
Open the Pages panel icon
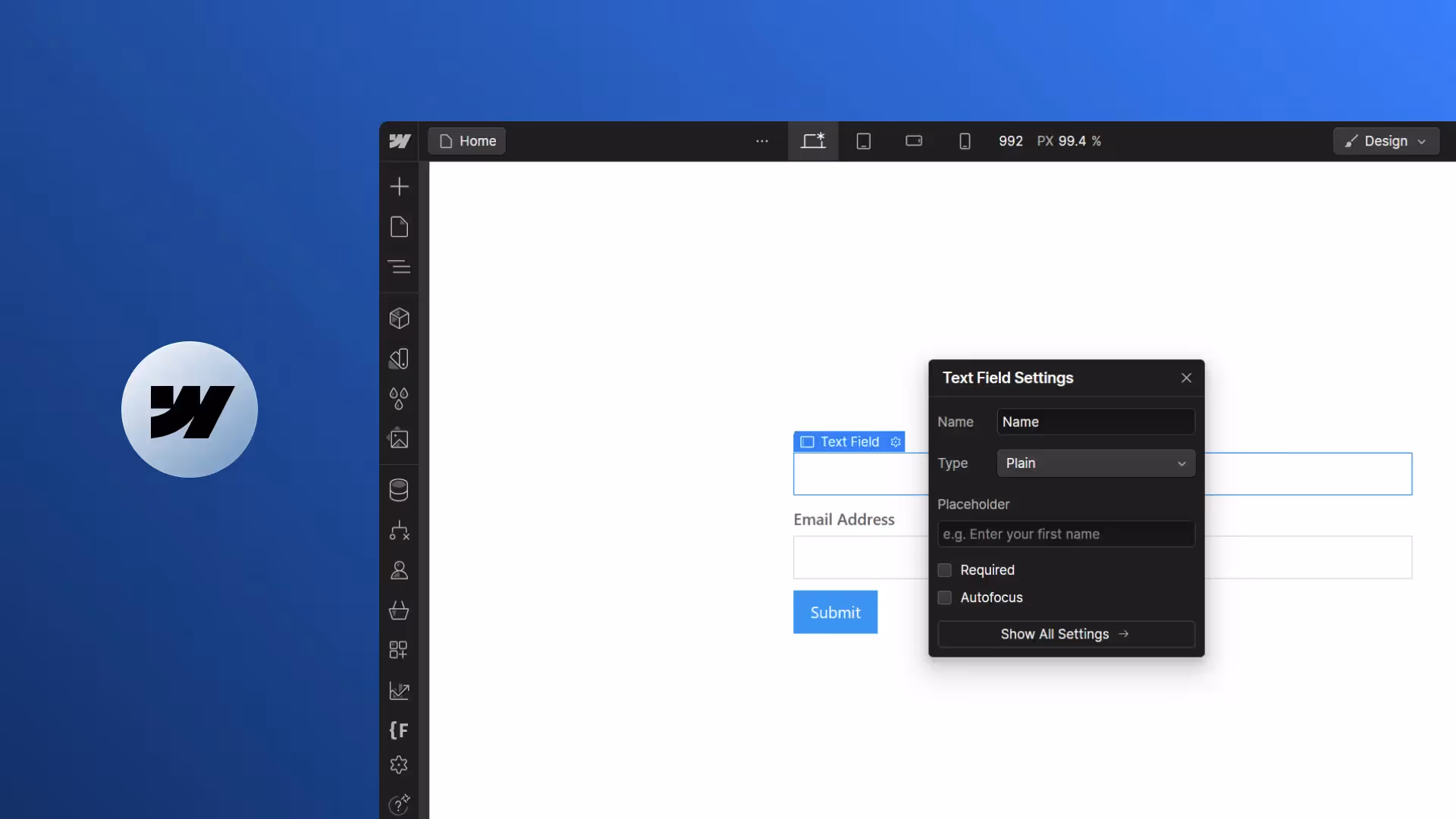pos(399,227)
